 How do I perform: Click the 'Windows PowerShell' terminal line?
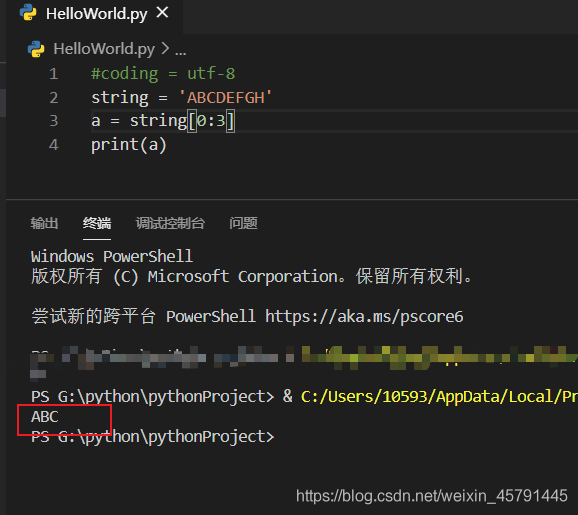click(112, 257)
